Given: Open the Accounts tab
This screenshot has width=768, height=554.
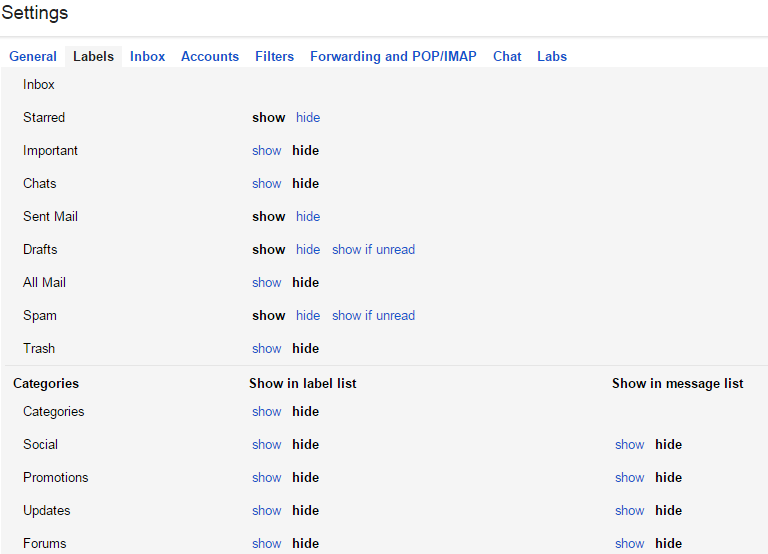Looking at the screenshot, I should pos(210,57).
